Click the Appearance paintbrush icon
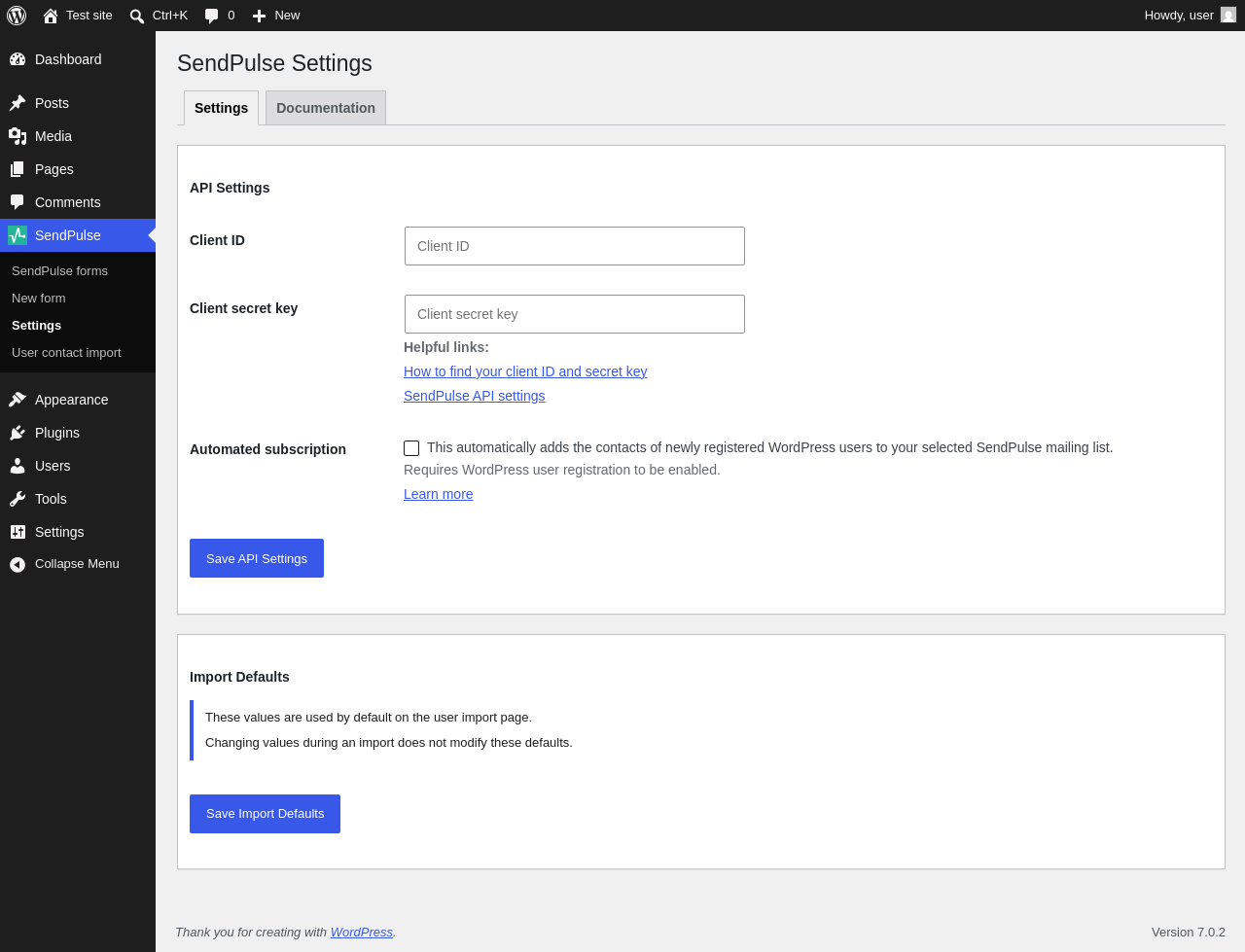Viewport: 1245px width, 952px height. click(18, 400)
